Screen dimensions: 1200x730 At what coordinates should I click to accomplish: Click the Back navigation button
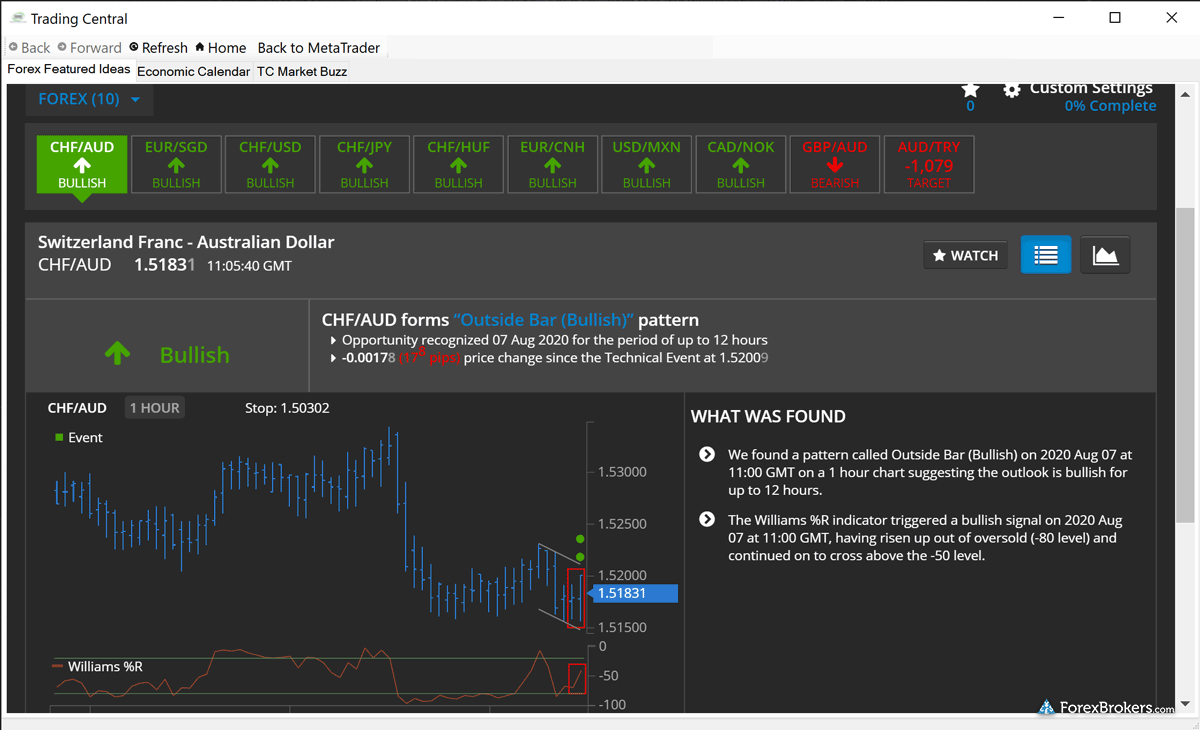tap(29, 47)
